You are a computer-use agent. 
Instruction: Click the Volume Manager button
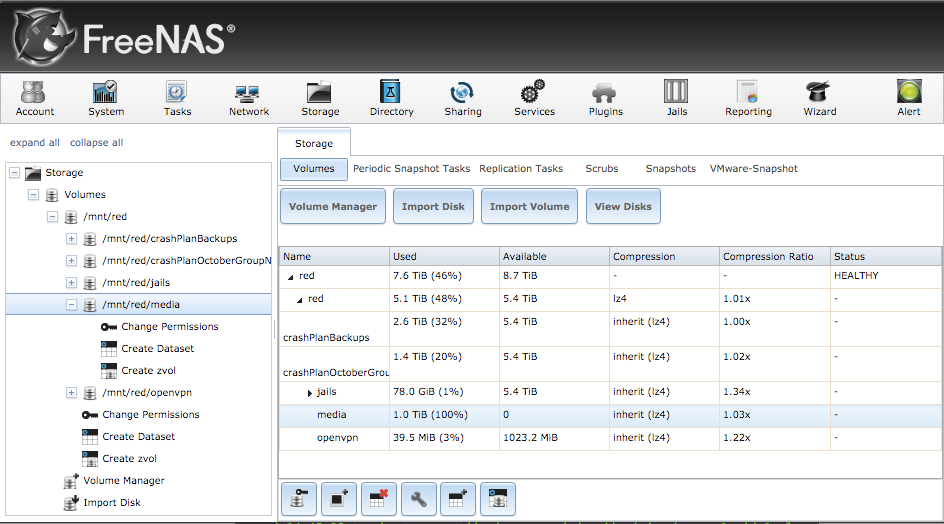pyautogui.click(x=333, y=206)
